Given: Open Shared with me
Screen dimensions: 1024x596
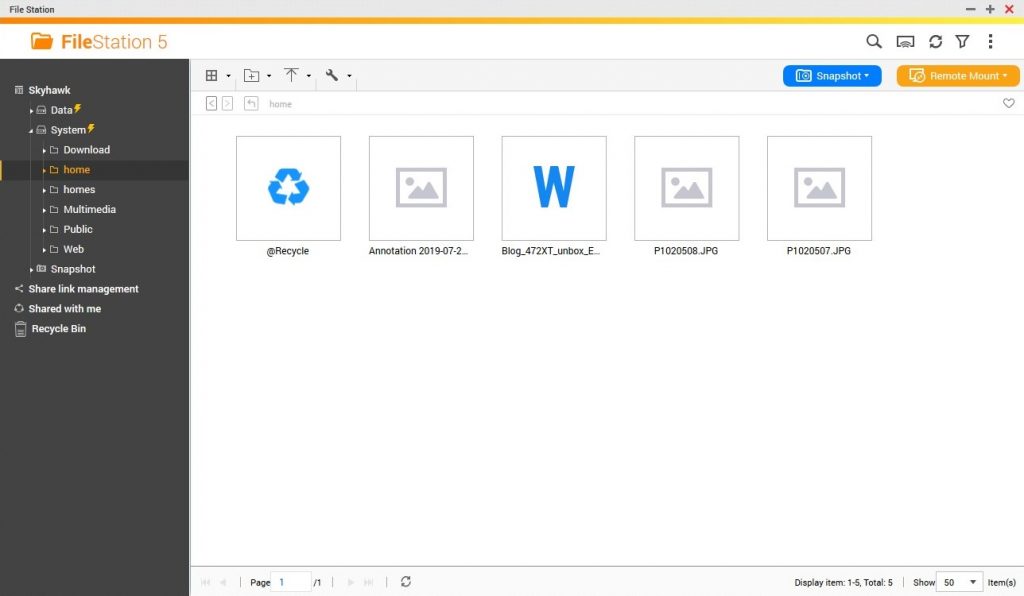Looking at the screenshot, I should 65,309.
